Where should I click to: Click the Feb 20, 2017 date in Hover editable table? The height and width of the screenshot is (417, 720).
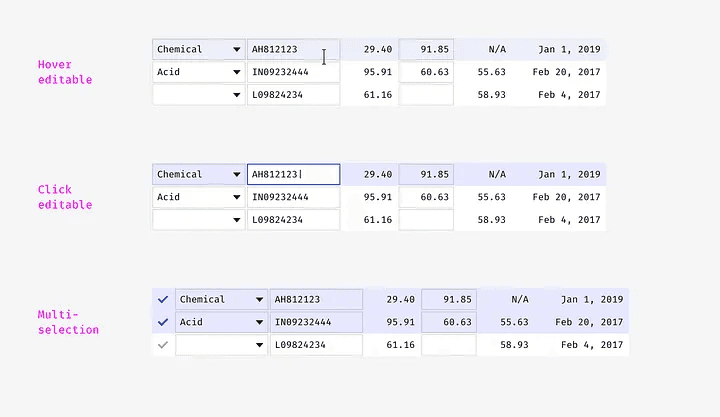tap(567, 72)
